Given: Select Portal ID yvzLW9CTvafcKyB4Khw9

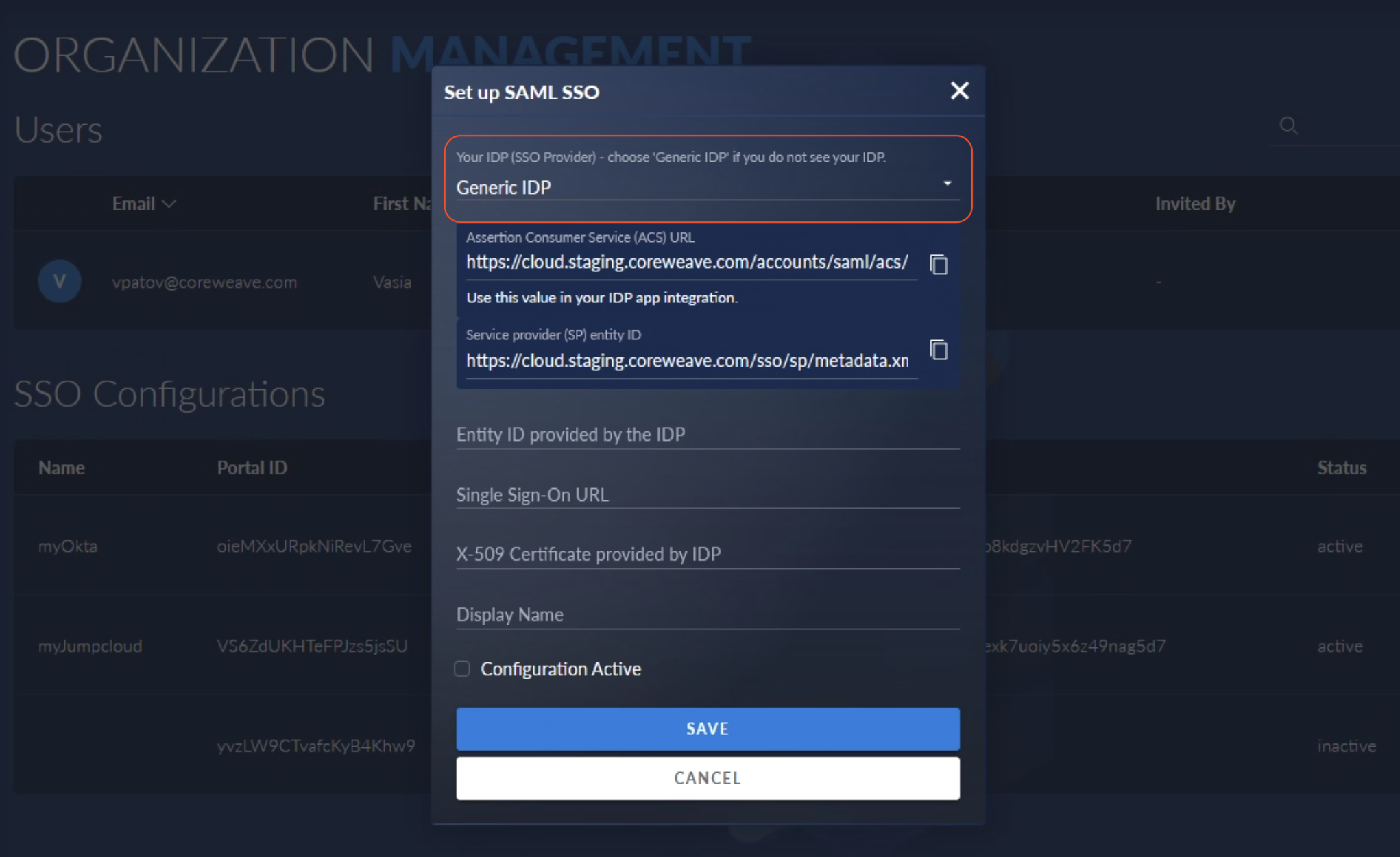Looking at the screenshot, I should click(315, 746).
